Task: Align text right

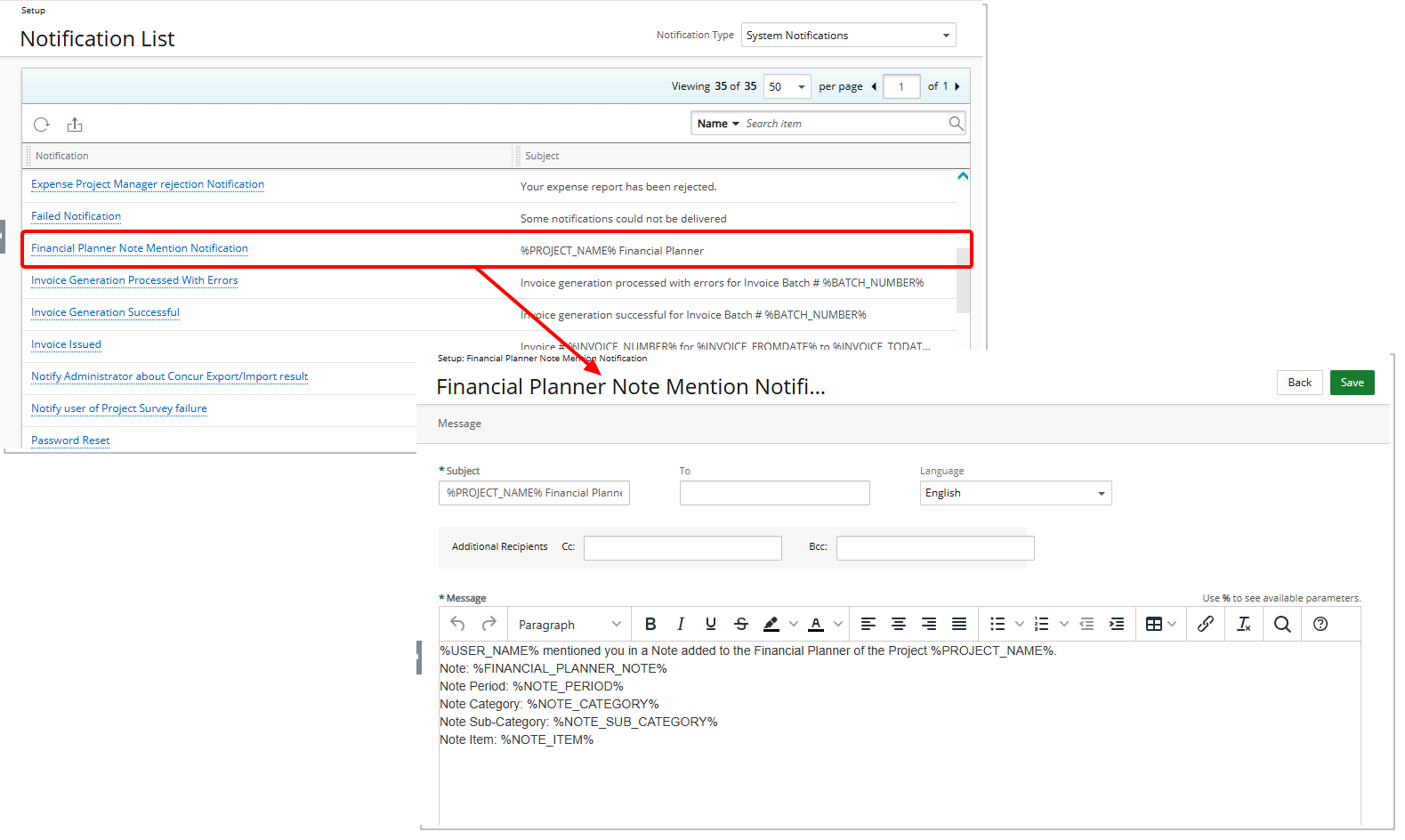Action: (929, 624)
